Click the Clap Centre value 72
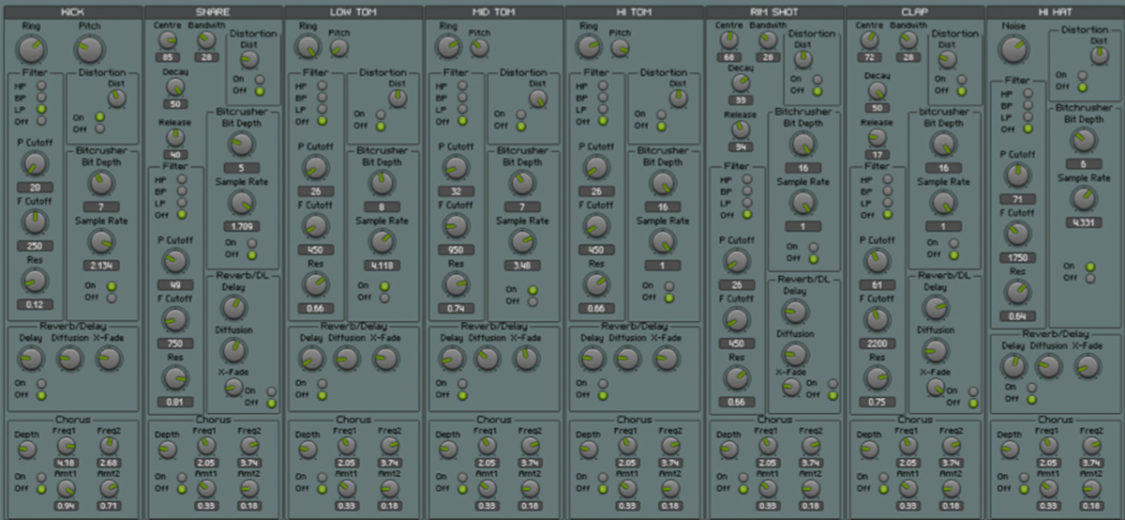This screenshot has height=520, width=1125. pyautogui.click(x=870, y=57)
